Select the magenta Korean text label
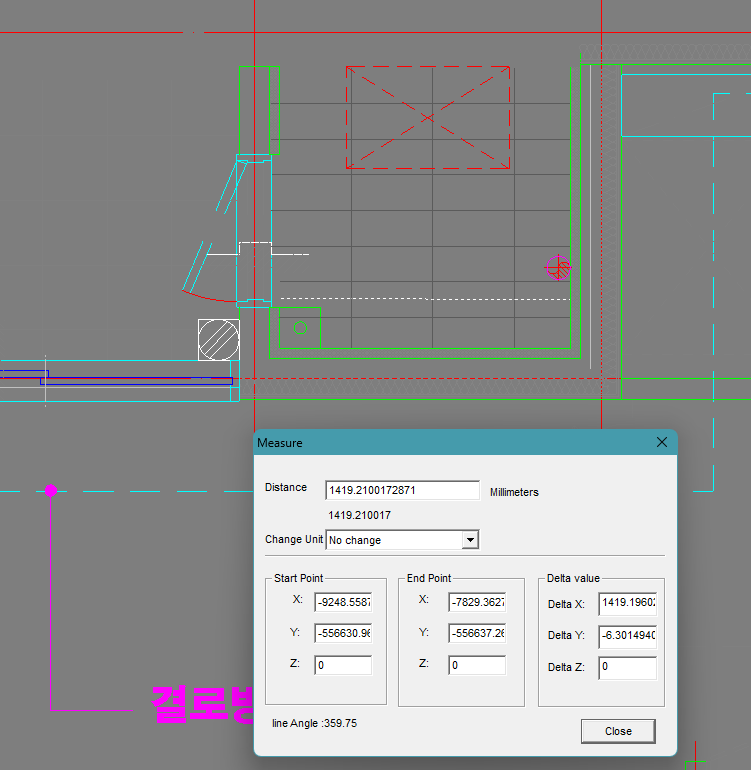Screen dimensions: 751x770 (201, 705)
